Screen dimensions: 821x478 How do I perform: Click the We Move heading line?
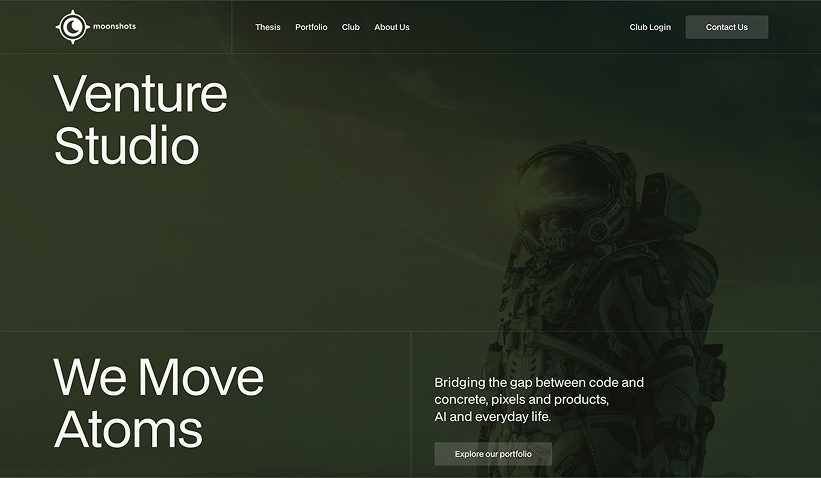[158, 377]
